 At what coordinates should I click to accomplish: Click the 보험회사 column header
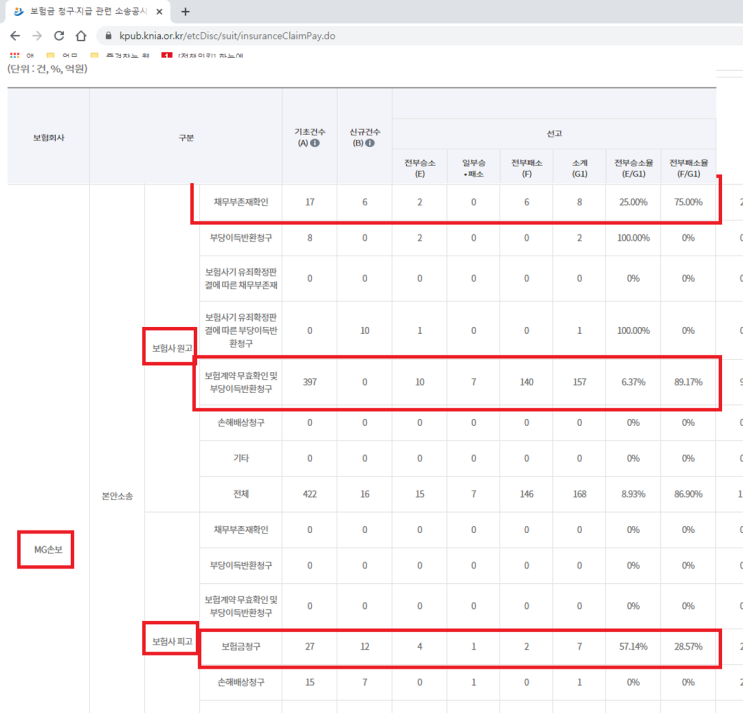click(x=48, y=138)
